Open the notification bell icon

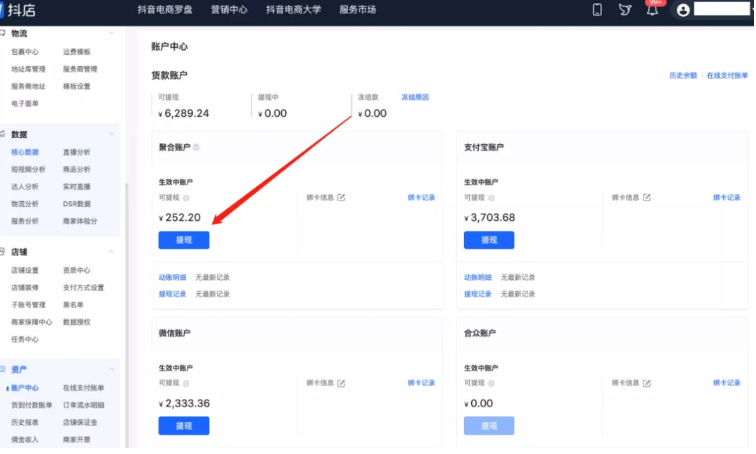(652, 11)
